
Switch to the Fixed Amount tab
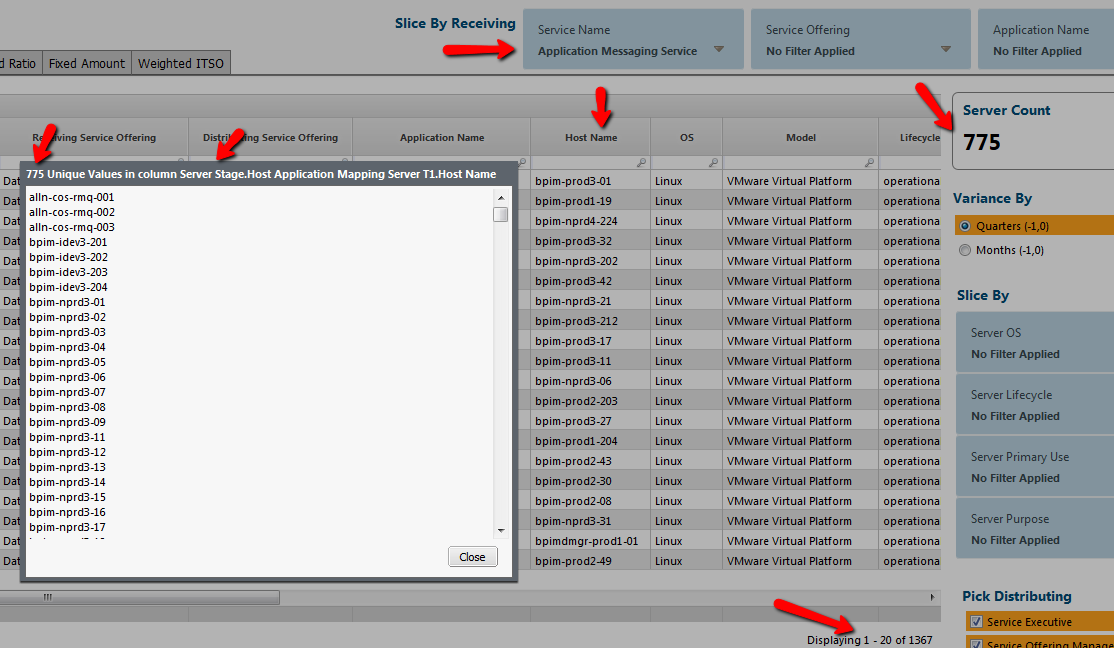point(86,62)
